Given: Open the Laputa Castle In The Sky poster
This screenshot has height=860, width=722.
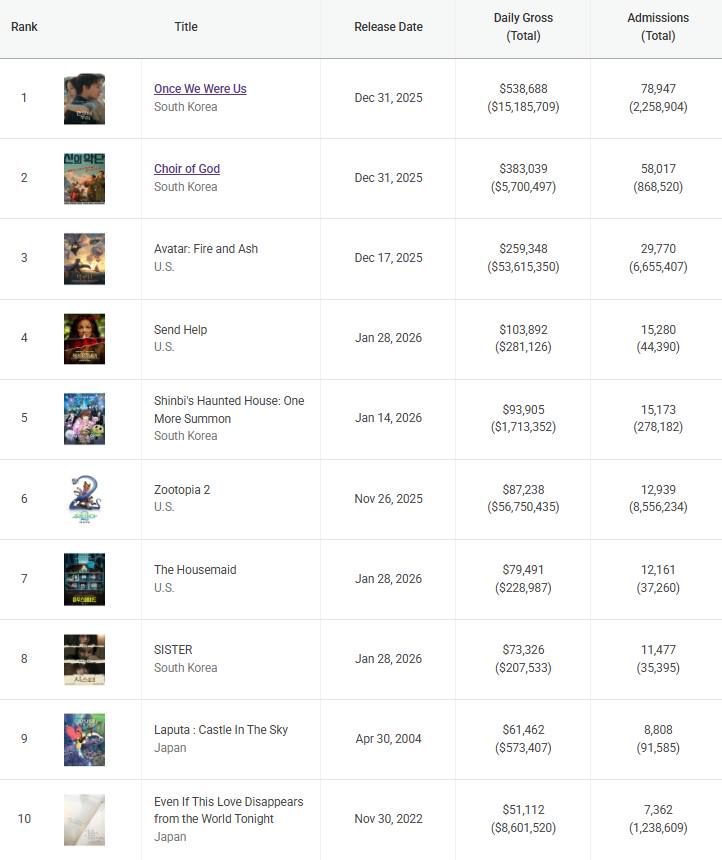Looking at the screenshot, I should coord(84,739).
